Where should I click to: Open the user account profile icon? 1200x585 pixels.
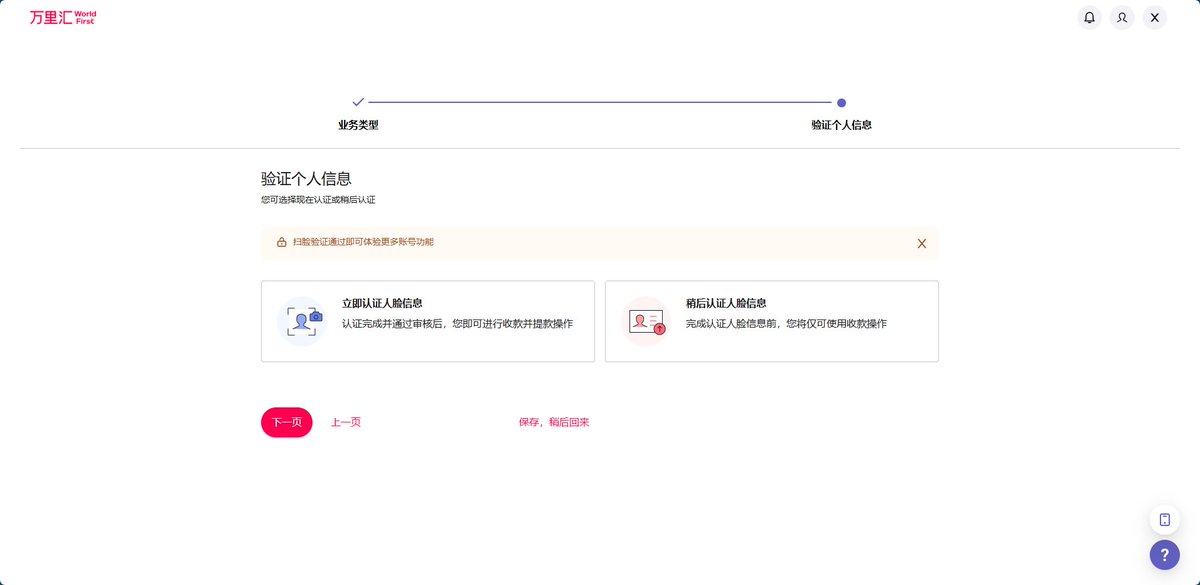pos(1122,17)
